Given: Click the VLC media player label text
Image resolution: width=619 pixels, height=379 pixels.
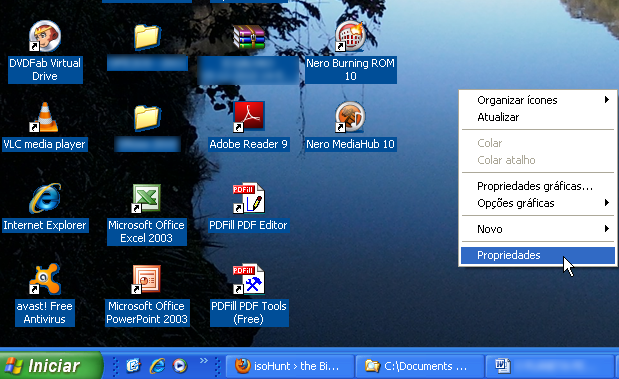Looking at the screenshot, I should click(44, 144).
